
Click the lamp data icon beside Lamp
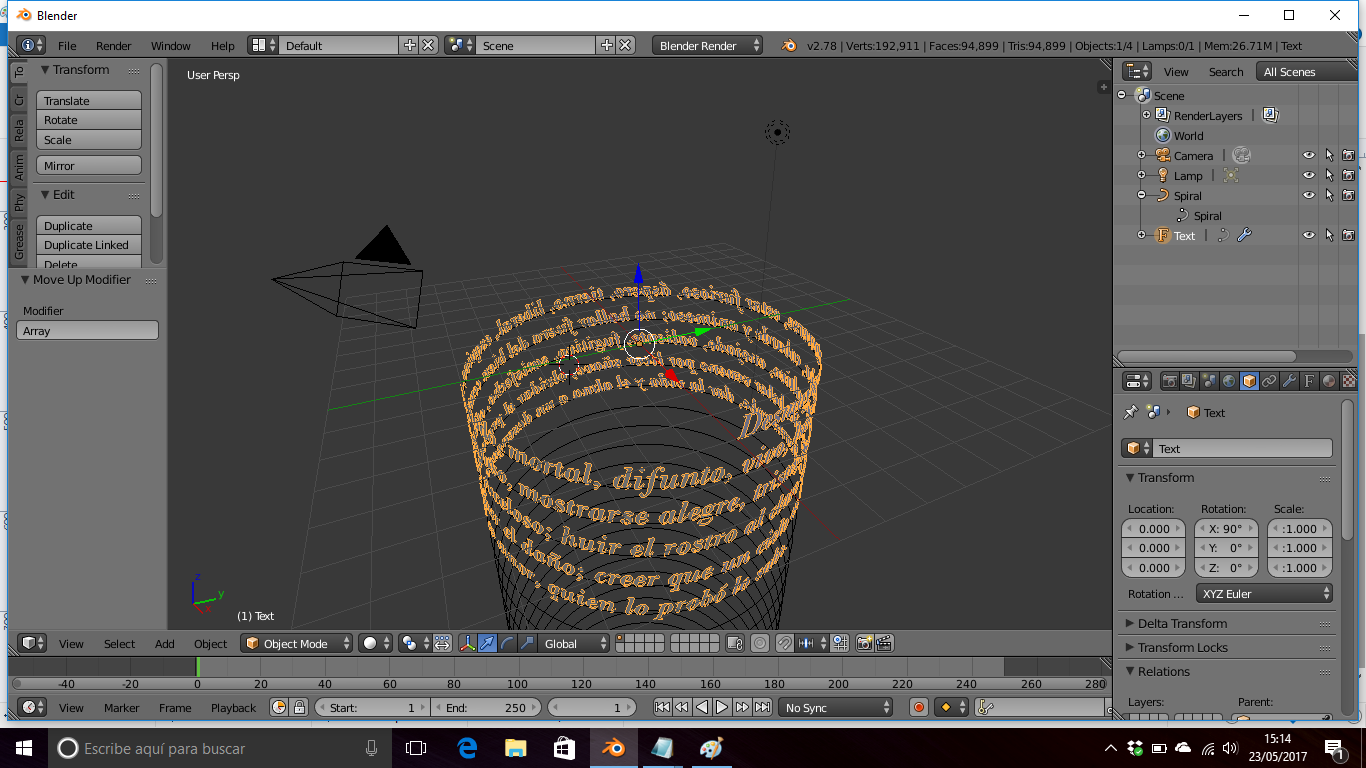[1231, 175]
